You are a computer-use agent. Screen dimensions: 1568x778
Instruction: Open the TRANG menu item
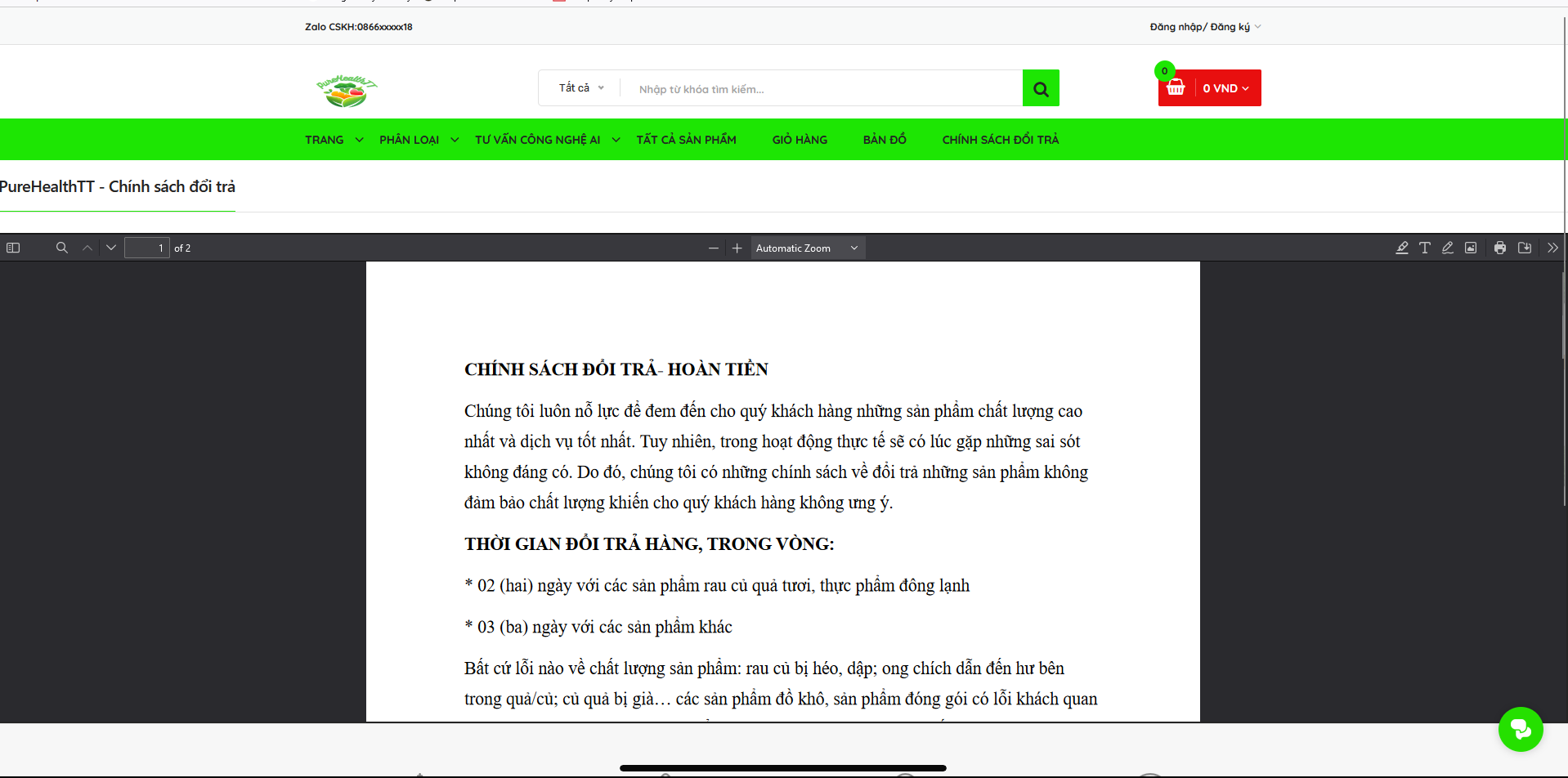[x=325, y=140]
